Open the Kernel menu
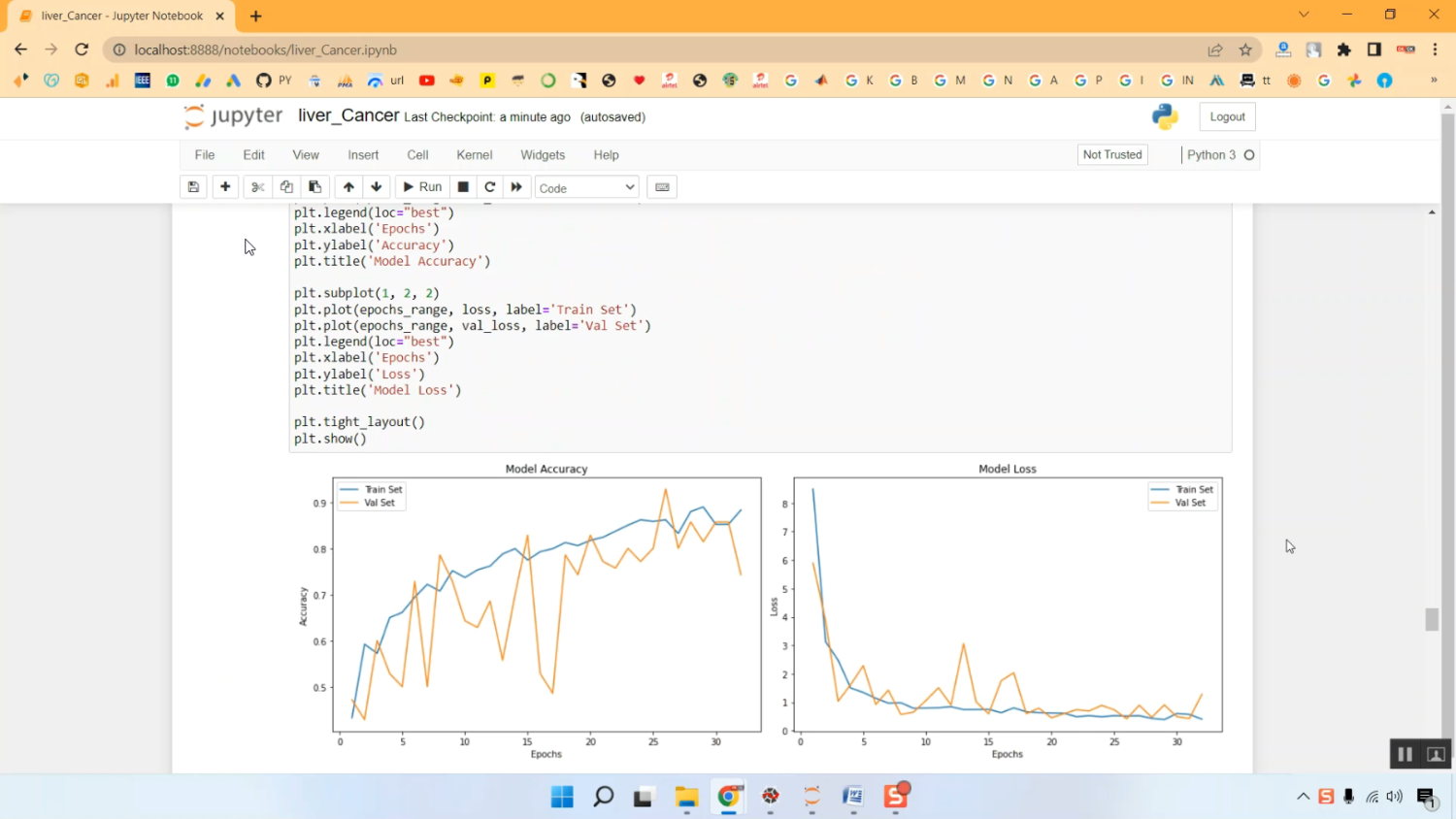The image size is (1456, 819). 474,155
